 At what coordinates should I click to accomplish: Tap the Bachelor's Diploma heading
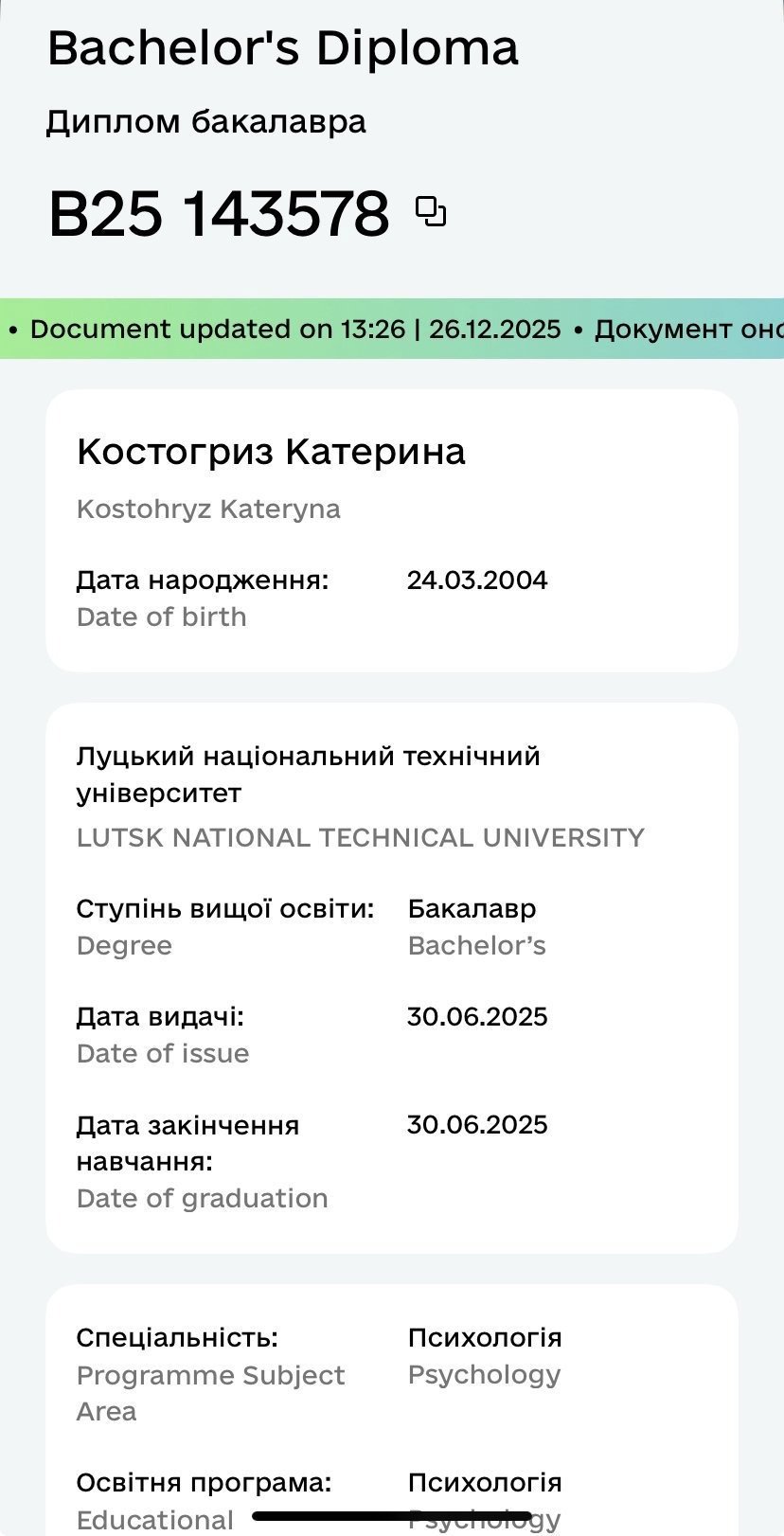pos(282,48)
